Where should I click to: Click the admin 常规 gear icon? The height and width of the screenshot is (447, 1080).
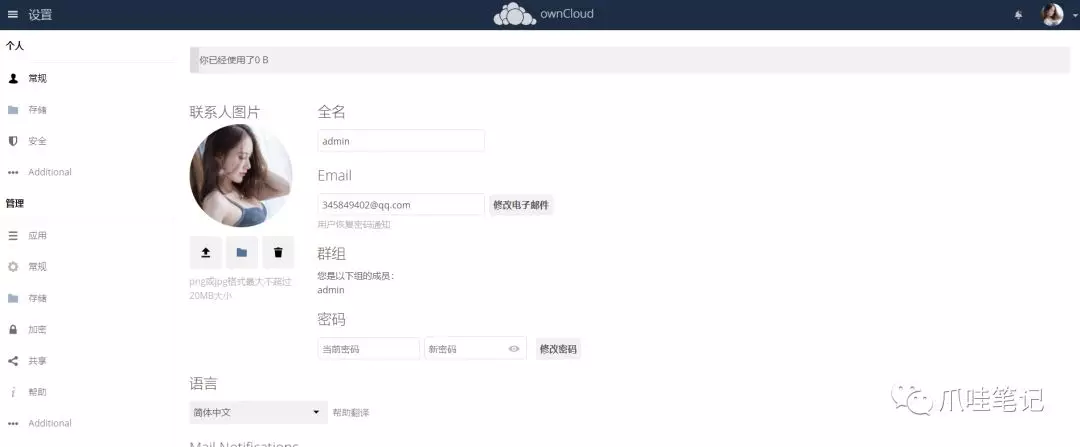(13, 267)
